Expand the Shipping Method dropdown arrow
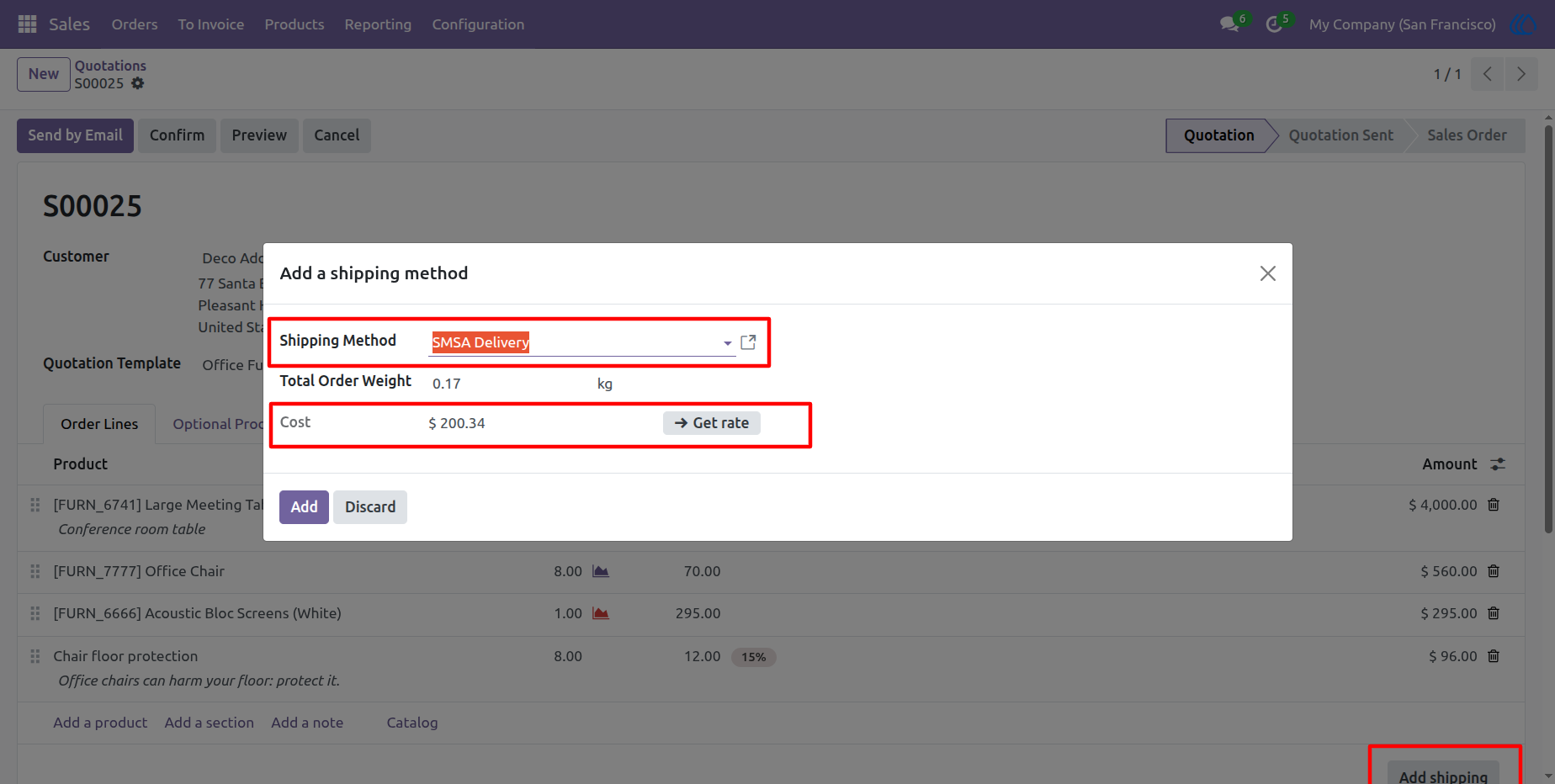The image size is (1555, 784). click(727, 343)
